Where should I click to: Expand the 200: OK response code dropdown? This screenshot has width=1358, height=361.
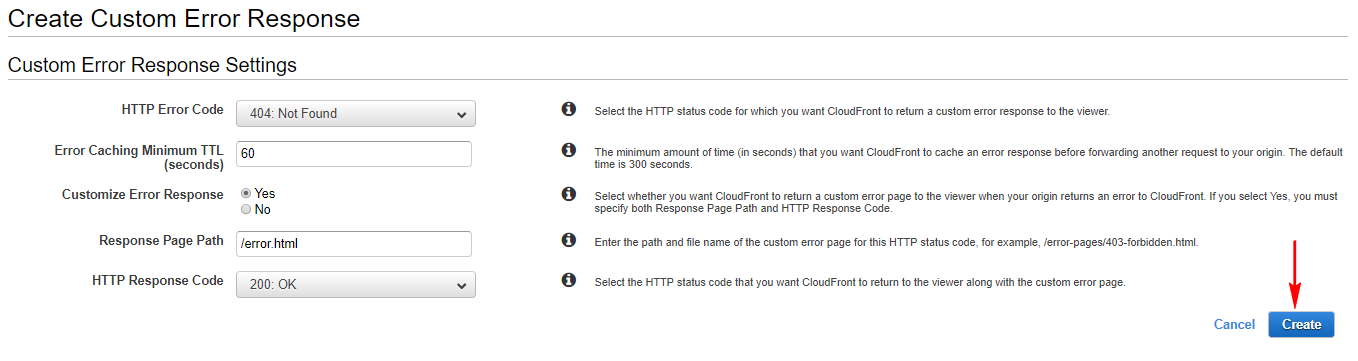coord(356,285)
